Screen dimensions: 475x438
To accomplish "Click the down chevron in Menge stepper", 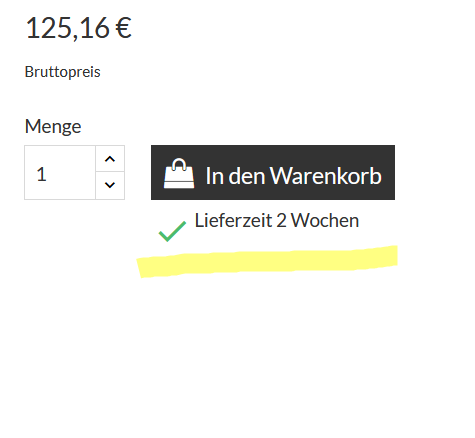I will tap(110, 185).
